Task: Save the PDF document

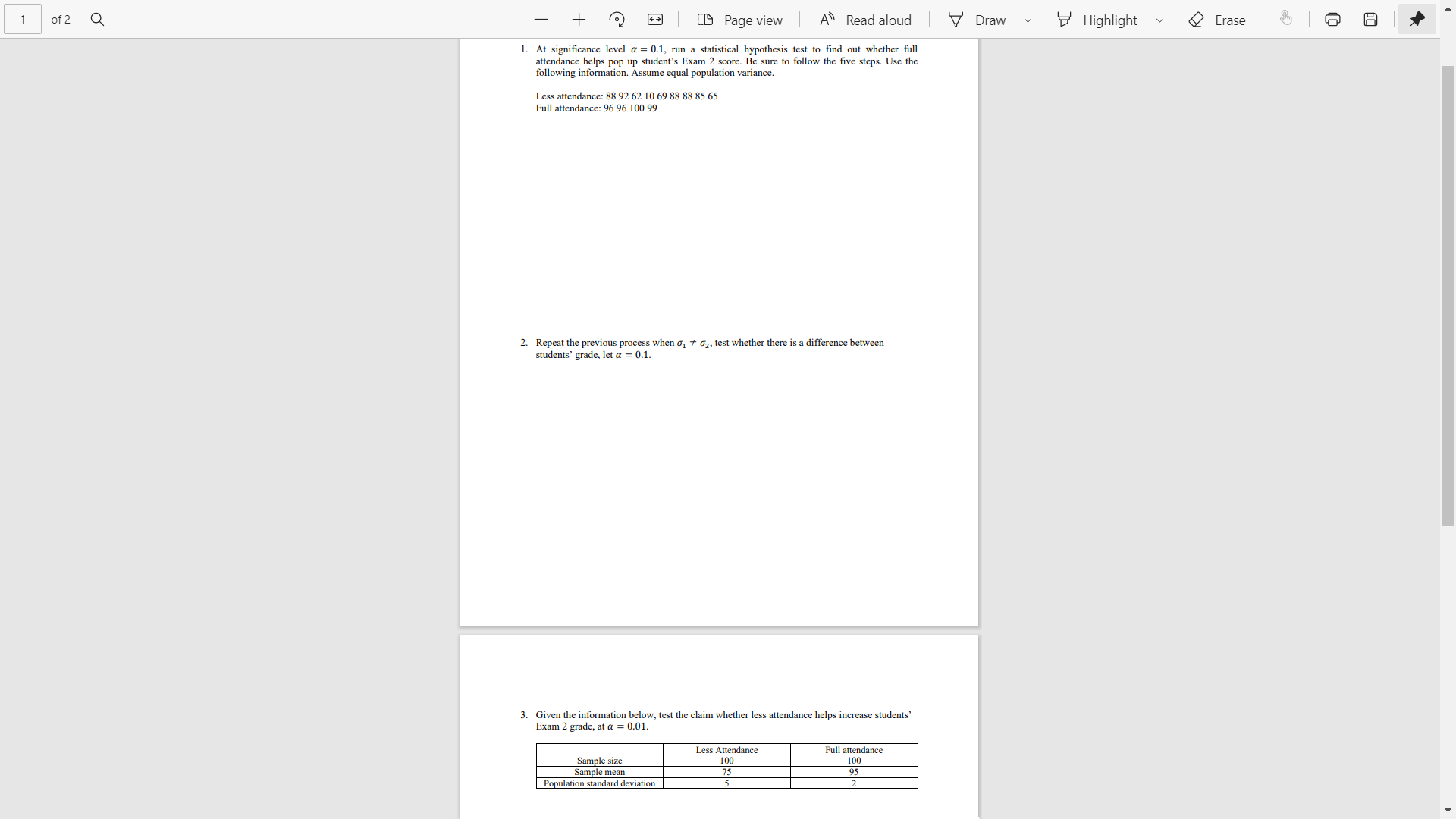Action: [x=1370, y=19]
